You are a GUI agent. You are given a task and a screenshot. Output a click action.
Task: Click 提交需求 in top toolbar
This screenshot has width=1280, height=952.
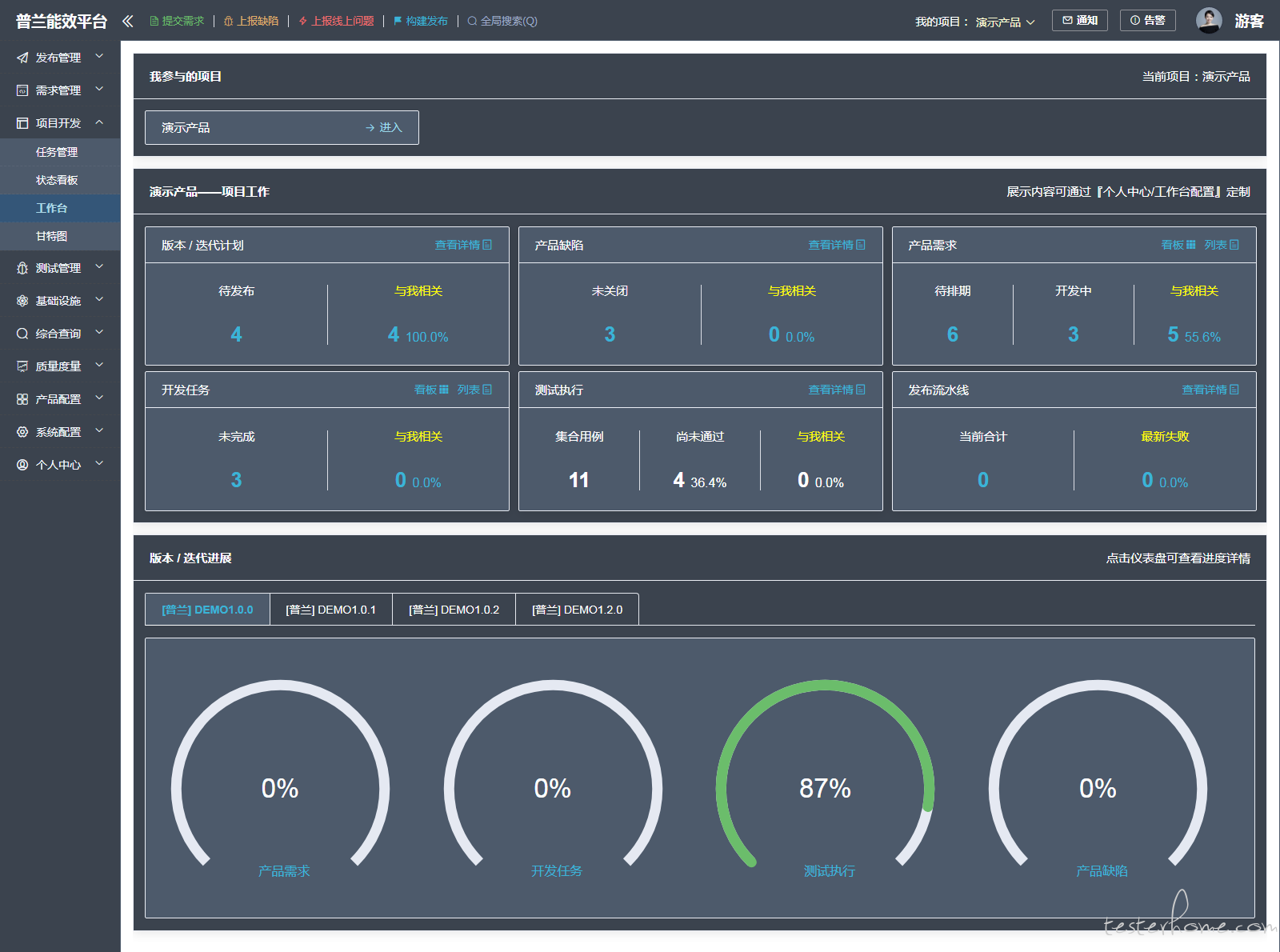[177, 21]
